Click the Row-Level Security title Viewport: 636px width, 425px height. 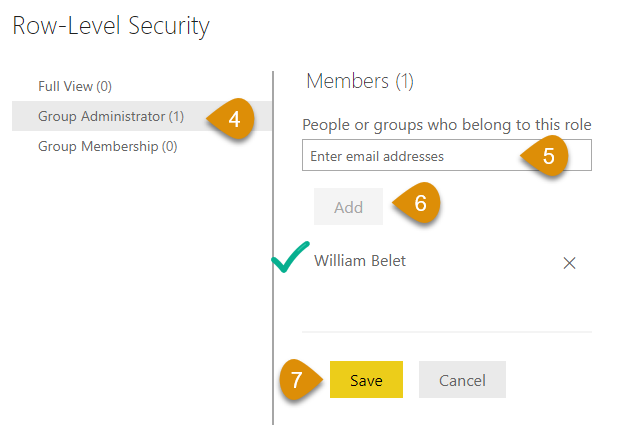click(x=110, y=26)
